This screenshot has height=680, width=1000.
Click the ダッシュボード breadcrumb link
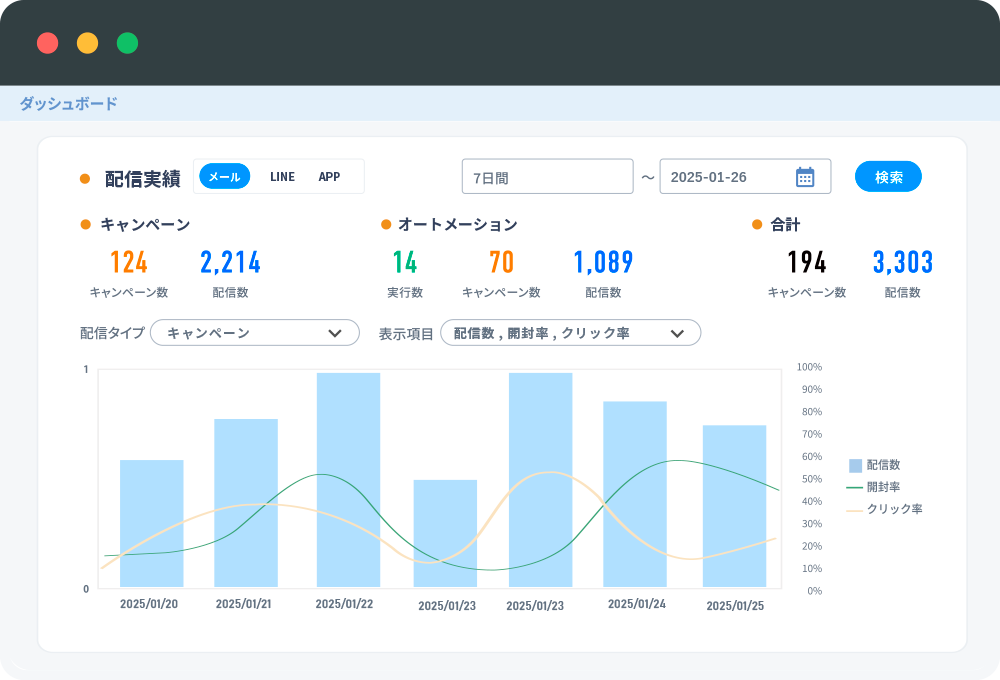pyautogui.click(x=66, y=103)
